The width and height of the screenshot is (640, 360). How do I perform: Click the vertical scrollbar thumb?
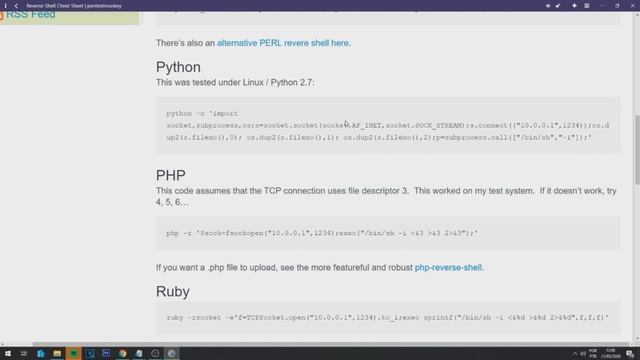pyautogui.click(x=637, y=150)
